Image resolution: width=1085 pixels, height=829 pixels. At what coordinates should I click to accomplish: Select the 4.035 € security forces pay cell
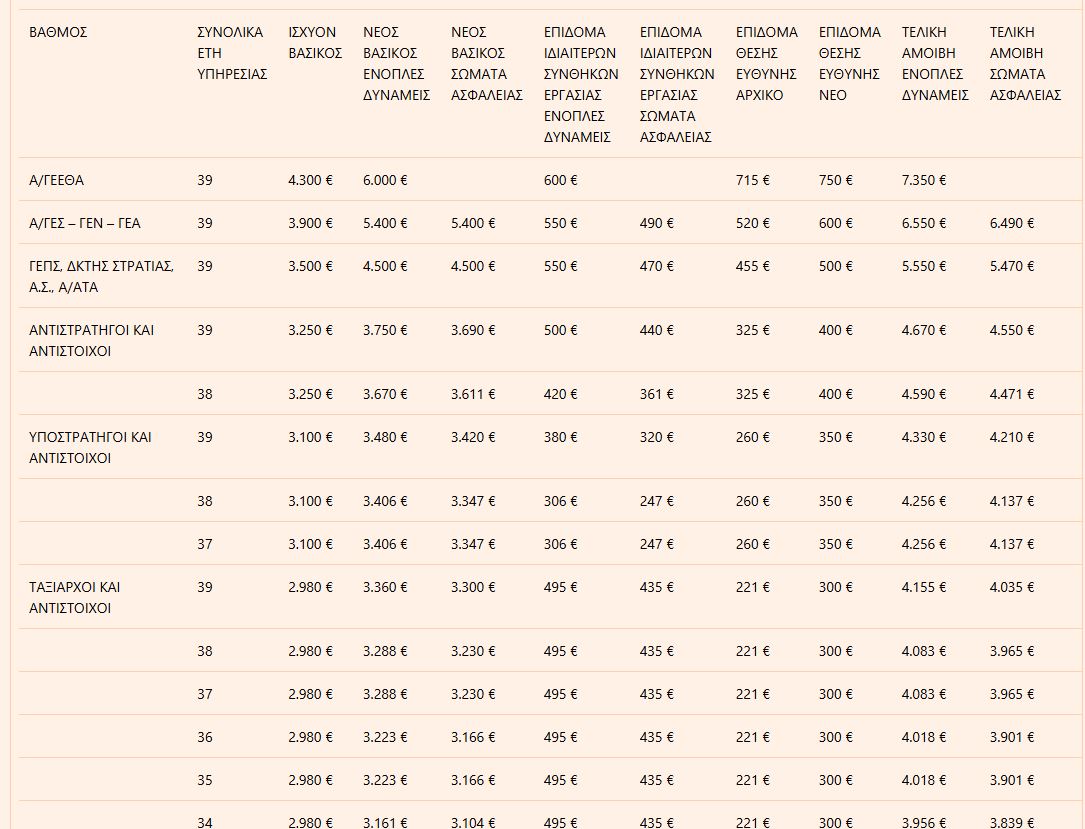click(x=1011, y=587)
